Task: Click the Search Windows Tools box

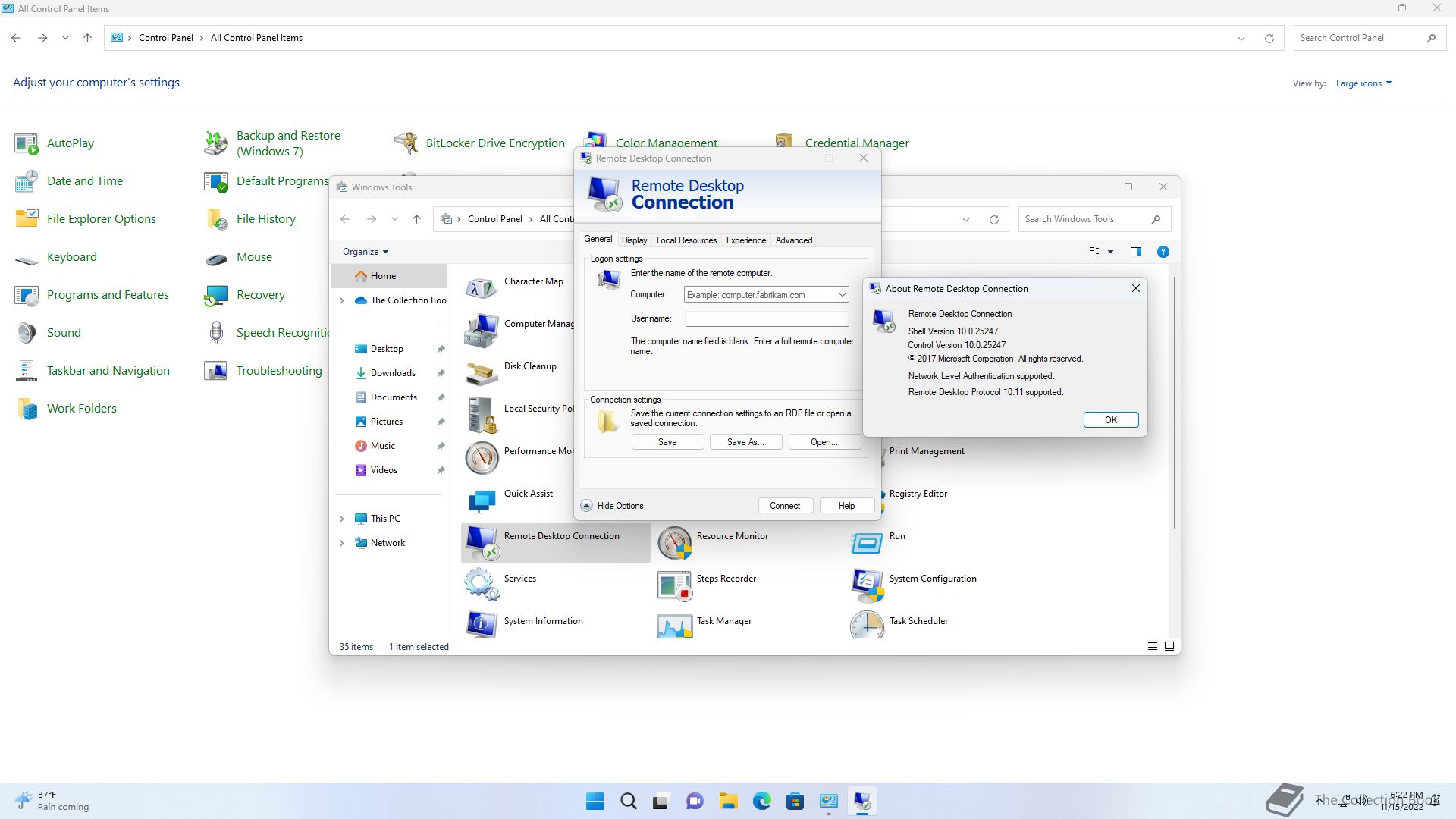Action: coord(1094,219)
